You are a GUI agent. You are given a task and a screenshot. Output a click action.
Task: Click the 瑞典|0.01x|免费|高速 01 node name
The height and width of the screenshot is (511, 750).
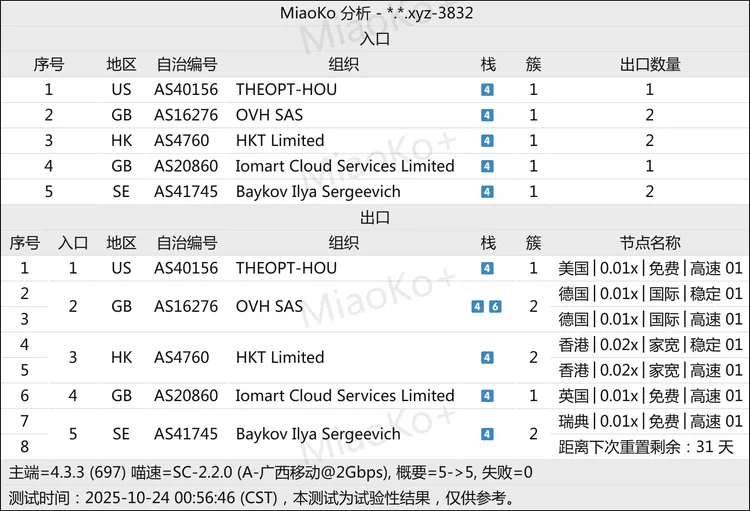click(650, 421)
